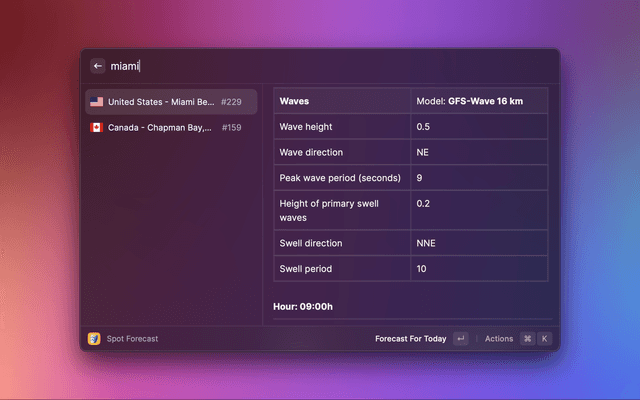Click Forecast For Today action
The image size is (640, 400).
pyautogui.click(x=410, y=339)
